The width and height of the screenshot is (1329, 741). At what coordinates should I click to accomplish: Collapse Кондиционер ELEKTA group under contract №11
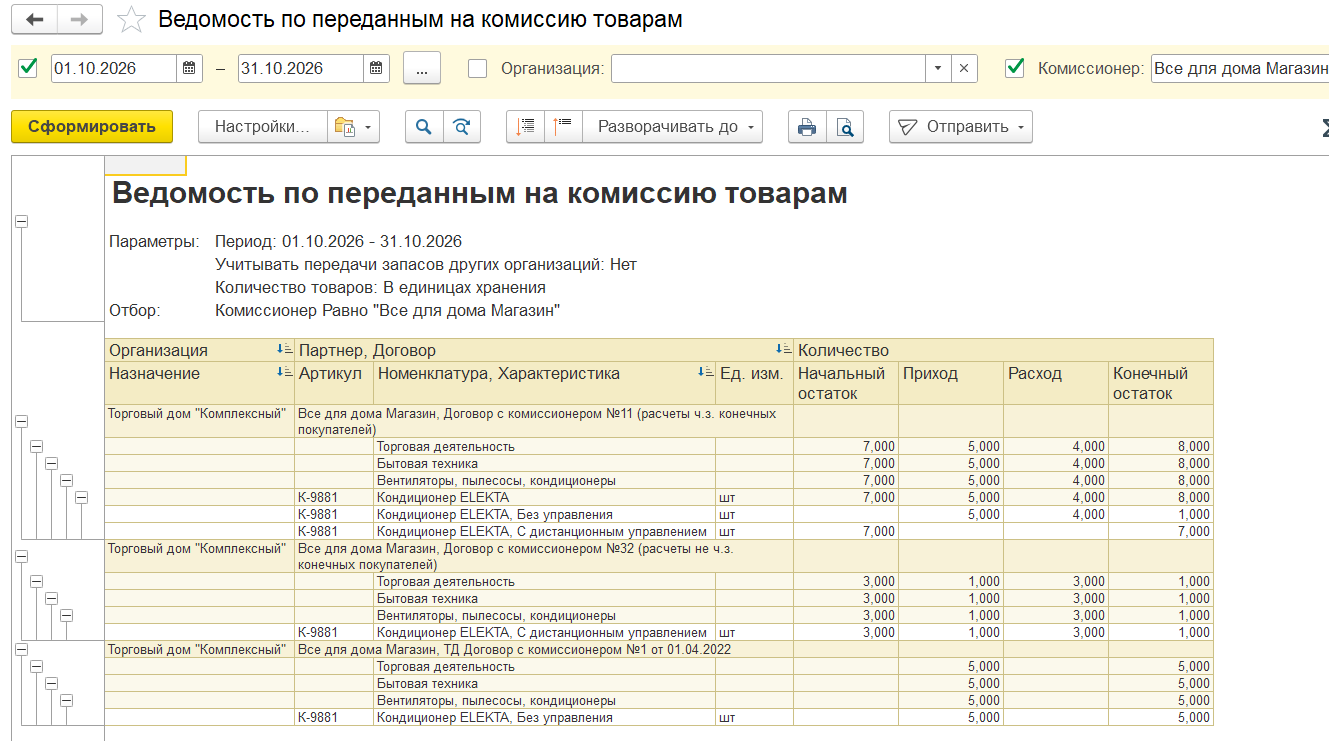pyautogui.click(x=81, y=497)
